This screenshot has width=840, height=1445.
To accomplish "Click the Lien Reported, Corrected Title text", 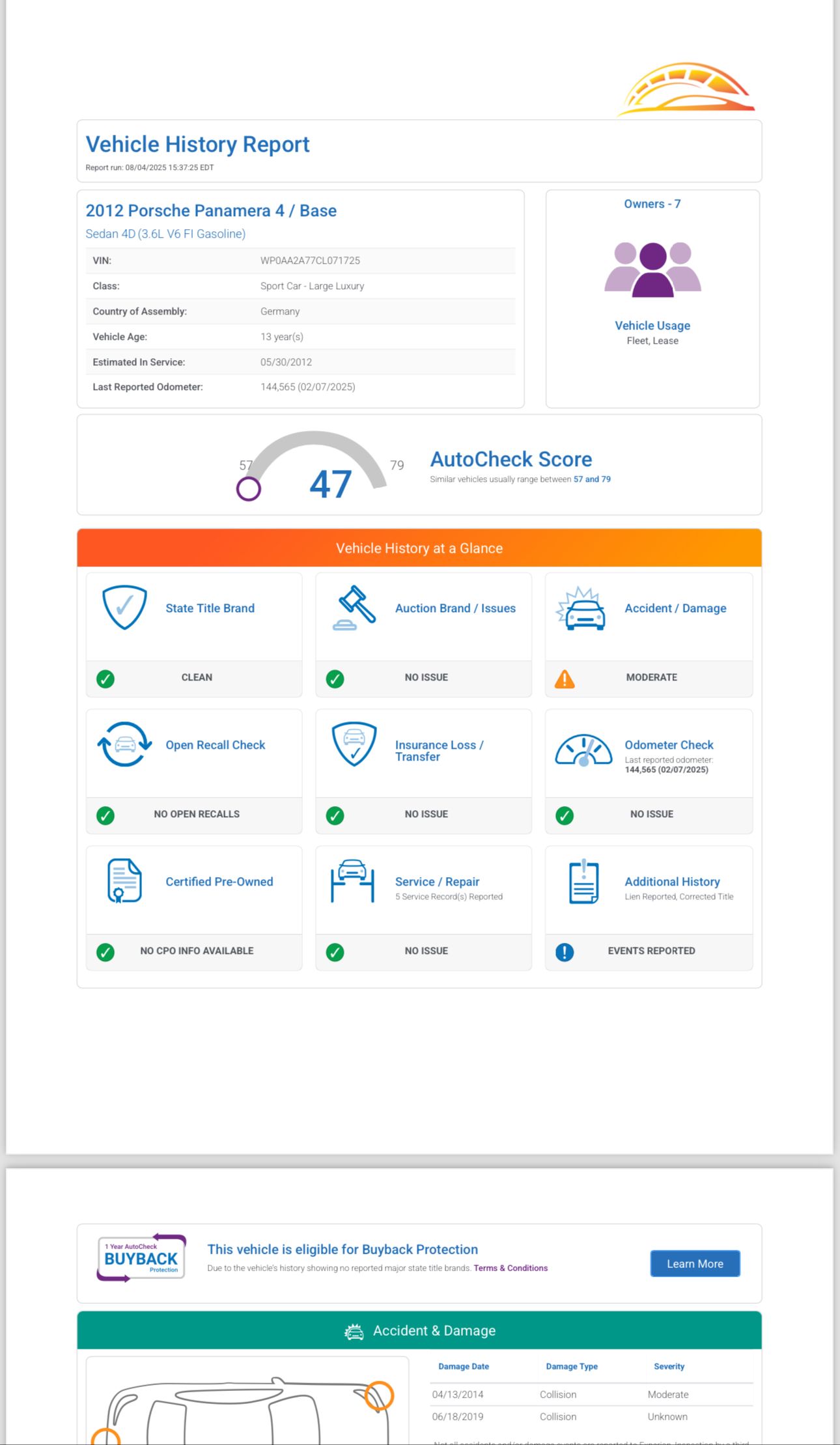I will tap(679, 897).
